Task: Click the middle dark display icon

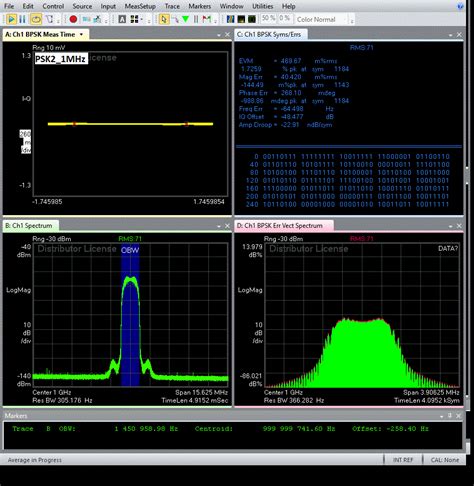Action: click(241, 19)
